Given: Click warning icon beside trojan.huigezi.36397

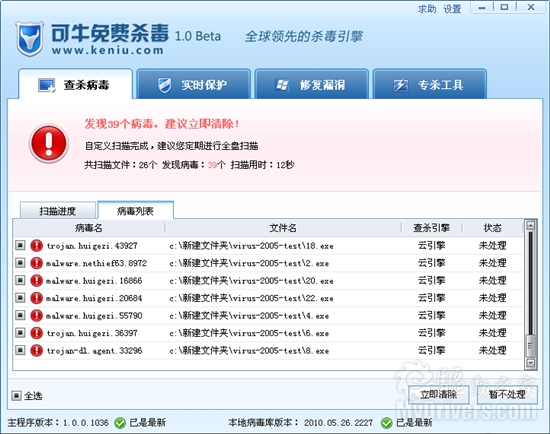Looking at the screenshot, I should coord(36,333).
